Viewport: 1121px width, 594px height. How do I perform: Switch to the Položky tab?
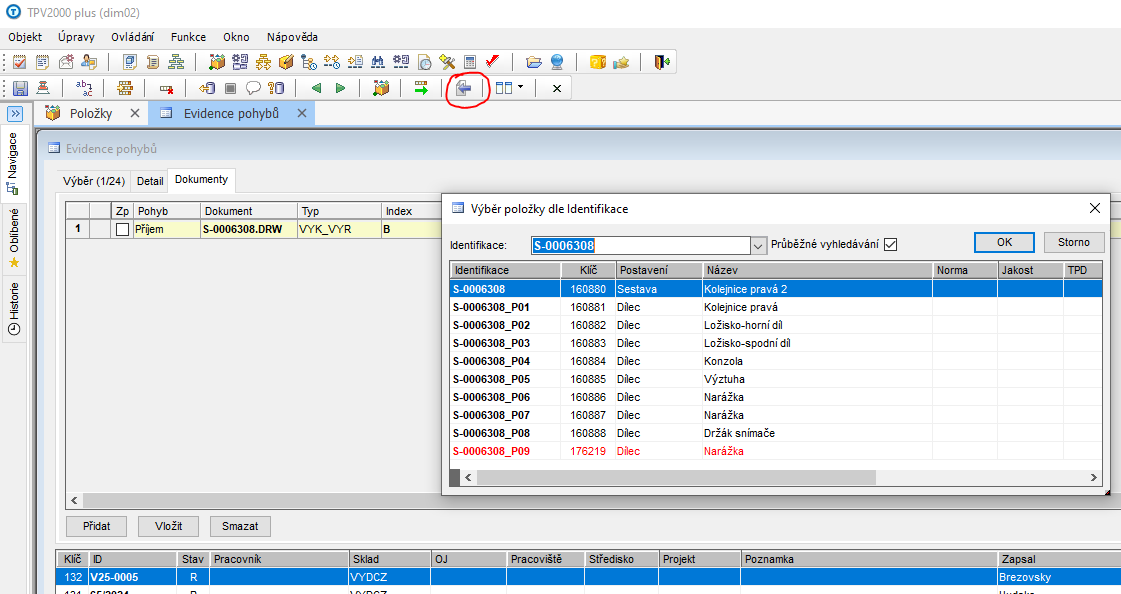pyautogui.click(x=91, y=114)
